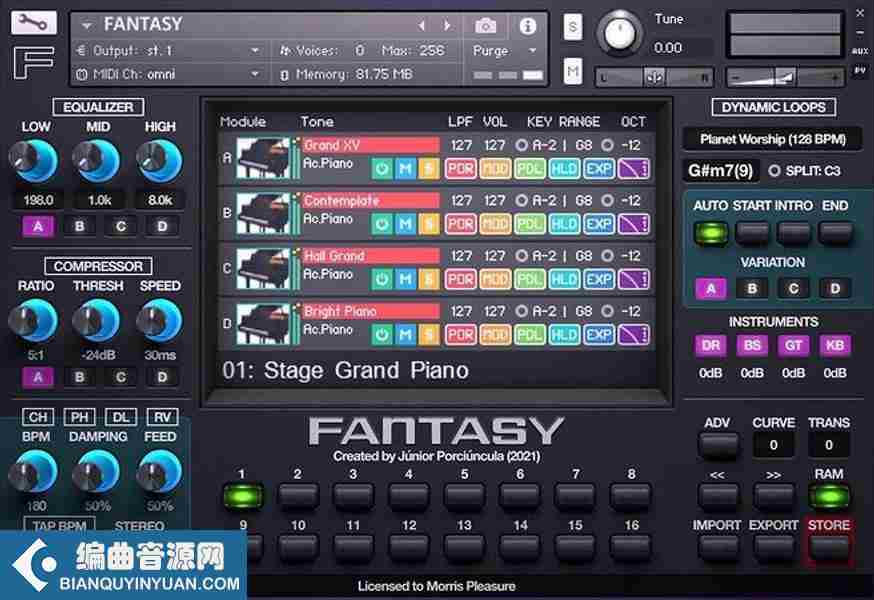This screenshot has height=600, width=874.
Task: Open the velocity curve icon on Grand XV row
Action: (x=634, y=169)
